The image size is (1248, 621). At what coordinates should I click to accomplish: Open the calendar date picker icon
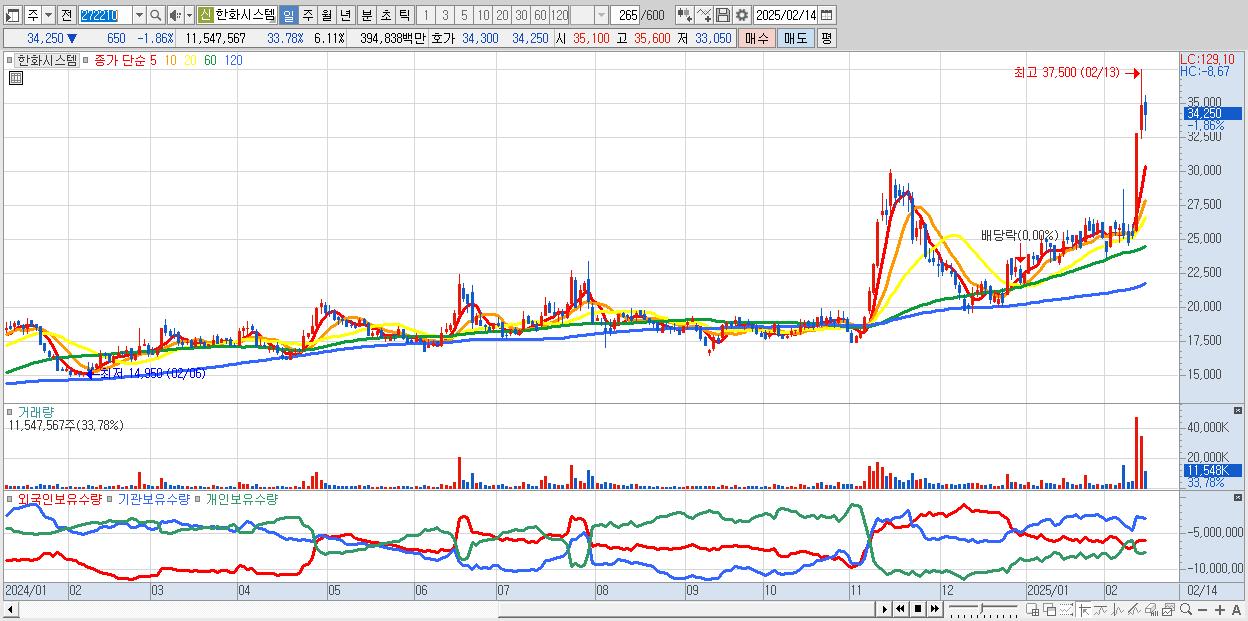tap(827, 15)
